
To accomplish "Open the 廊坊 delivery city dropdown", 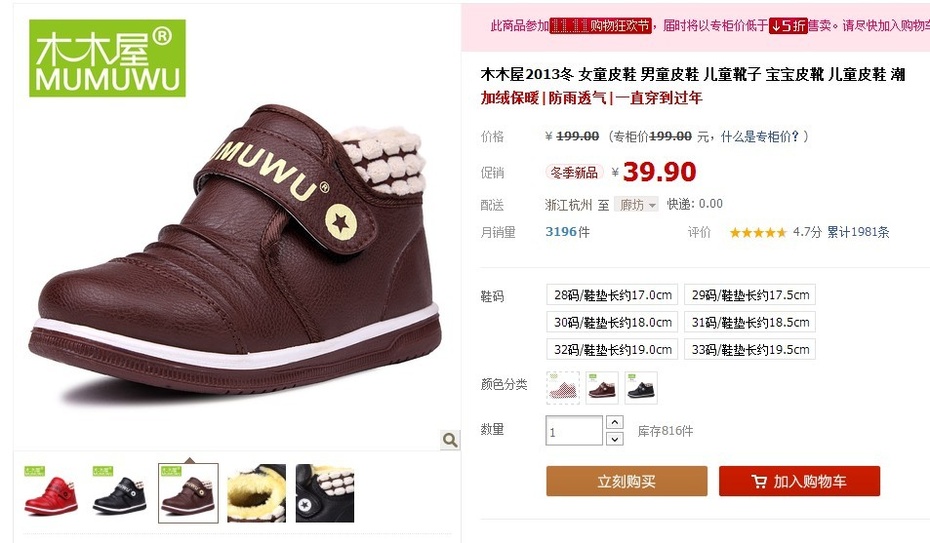I will click(x=636, y=205).
